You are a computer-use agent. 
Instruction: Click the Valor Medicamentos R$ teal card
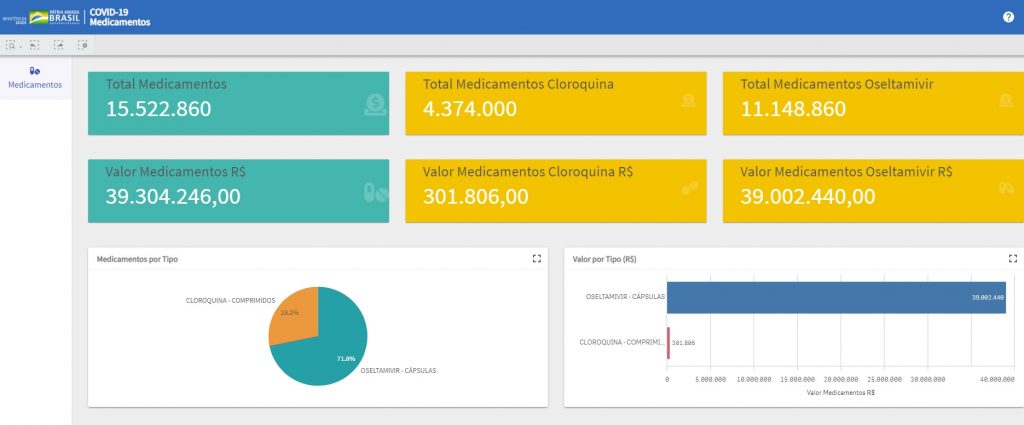click(x=238, y=190)
